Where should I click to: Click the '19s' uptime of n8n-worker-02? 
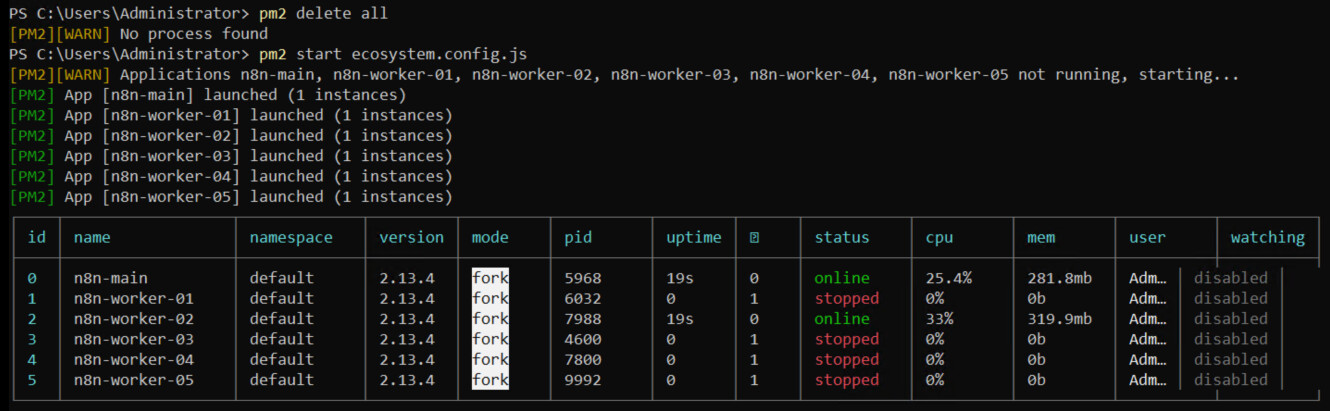click(x=680, y=319)
